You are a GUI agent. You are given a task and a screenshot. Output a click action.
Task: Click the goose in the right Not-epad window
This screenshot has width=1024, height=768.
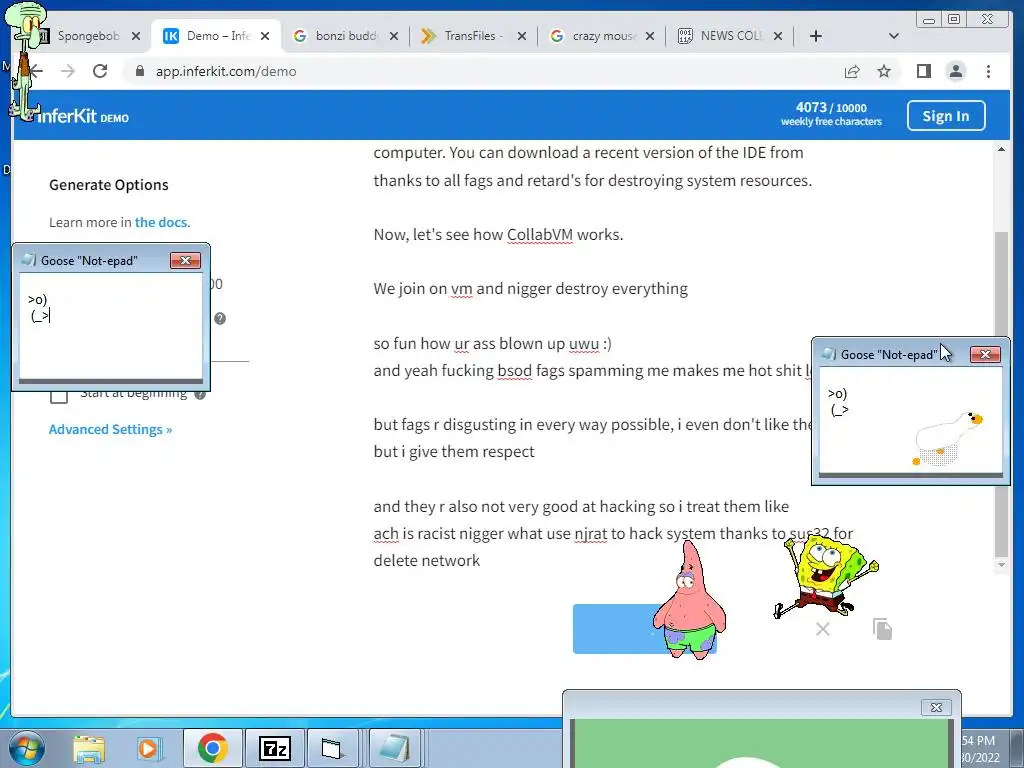pos(947,438)
